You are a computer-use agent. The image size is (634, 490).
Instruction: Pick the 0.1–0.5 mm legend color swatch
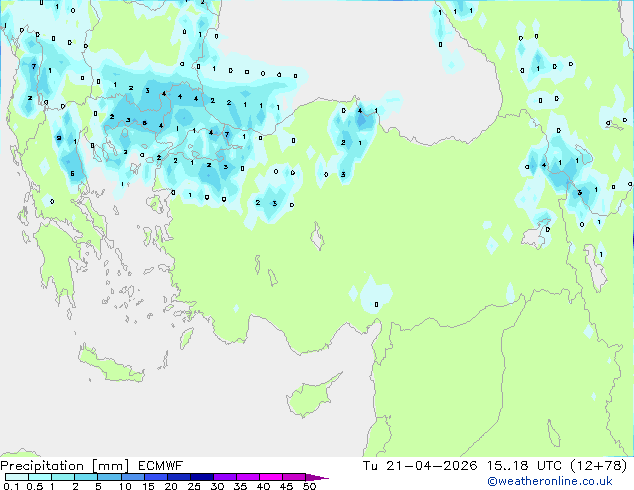(x=17, y=477)
